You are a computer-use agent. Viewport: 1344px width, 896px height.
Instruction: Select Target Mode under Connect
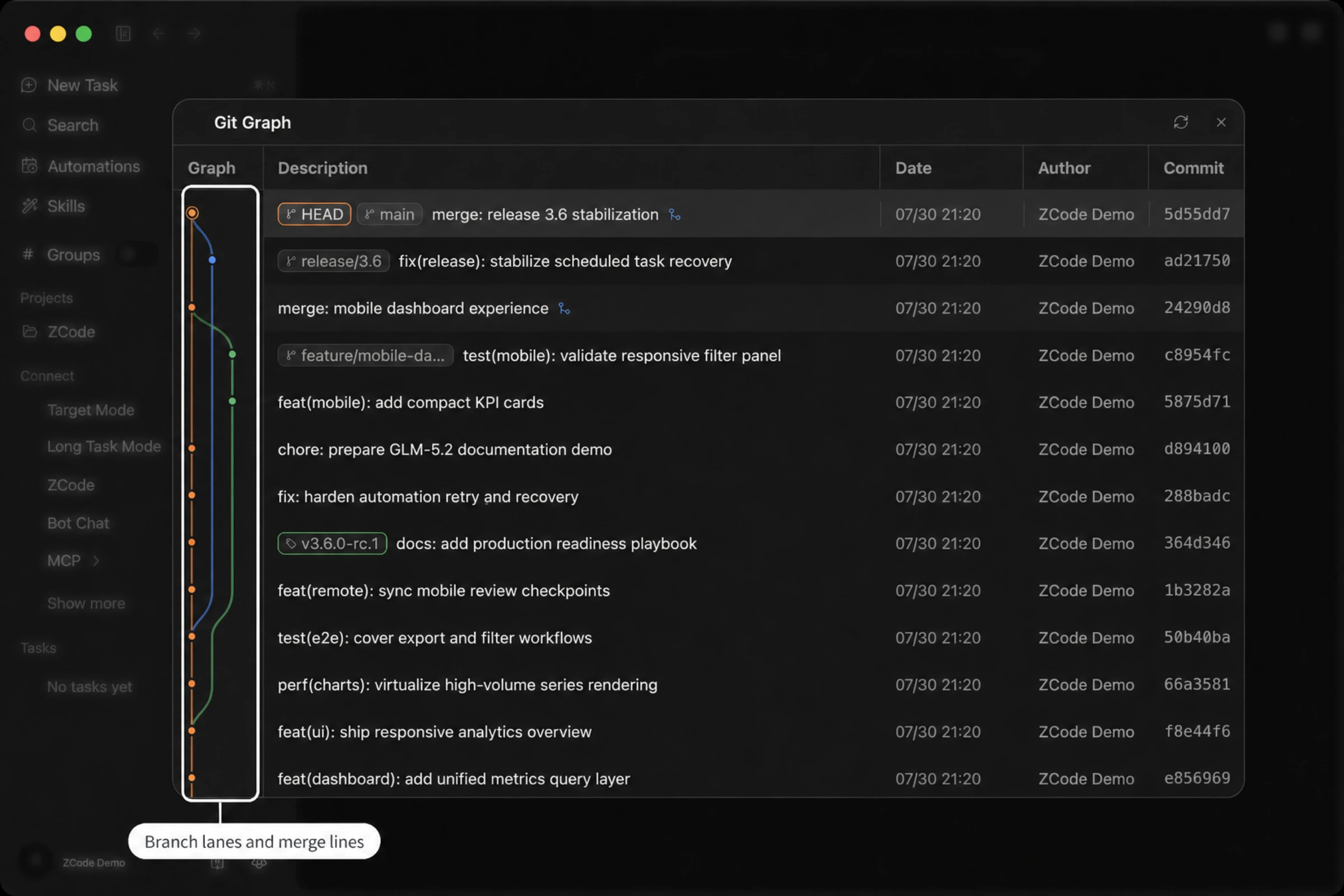coord(90,410)
